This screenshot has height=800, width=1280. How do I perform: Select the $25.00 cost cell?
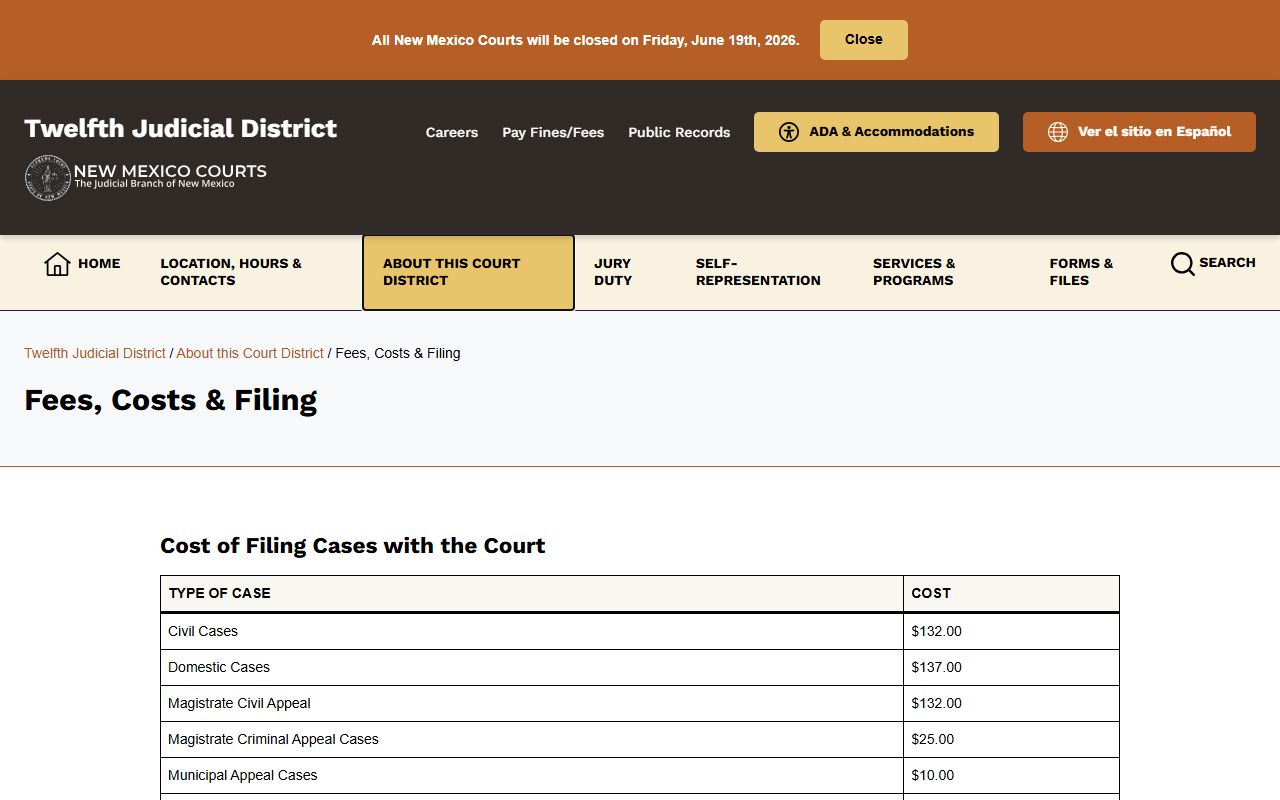click(1011, 739)
